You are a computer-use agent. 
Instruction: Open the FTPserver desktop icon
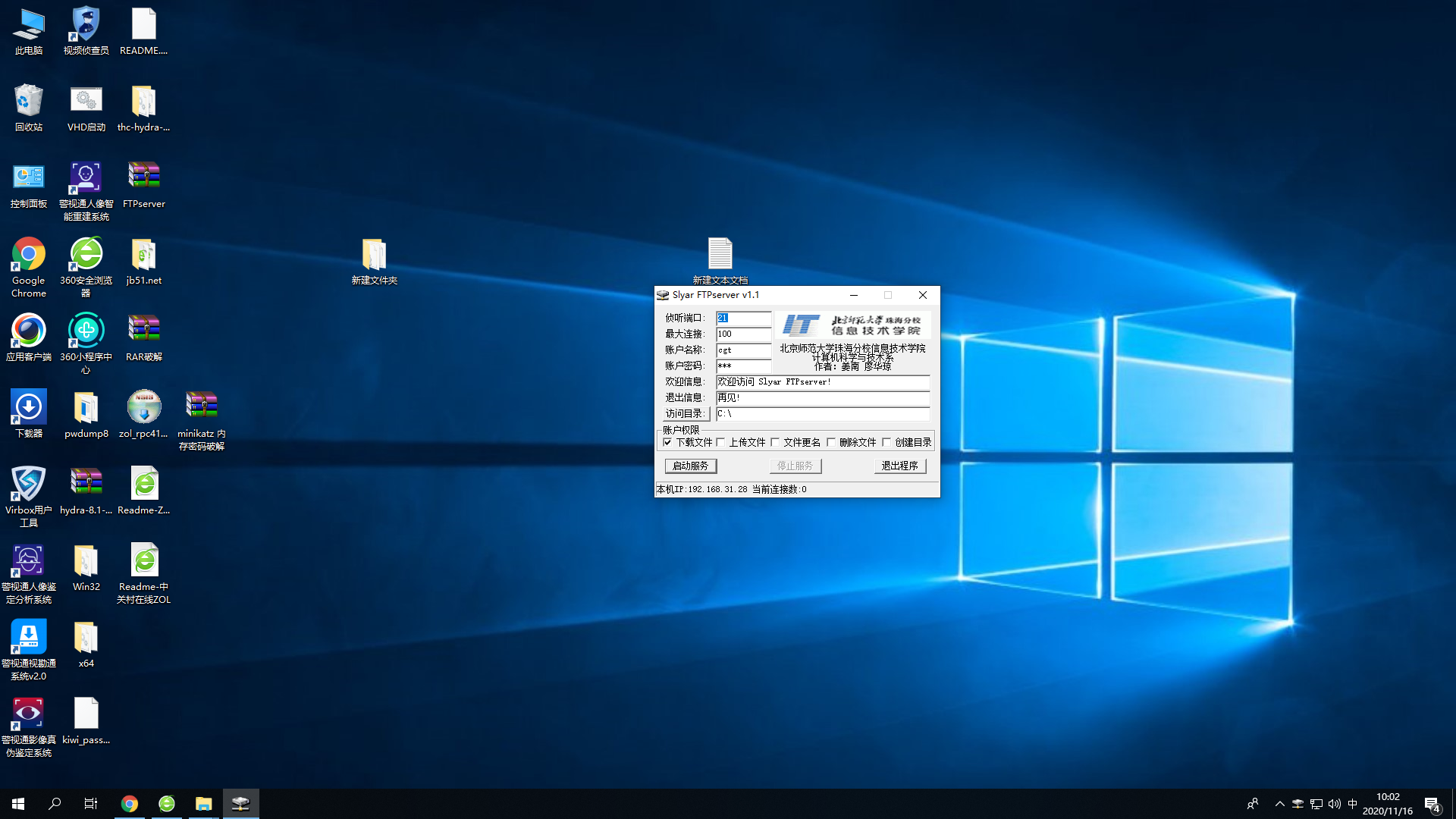coord(143,176)
